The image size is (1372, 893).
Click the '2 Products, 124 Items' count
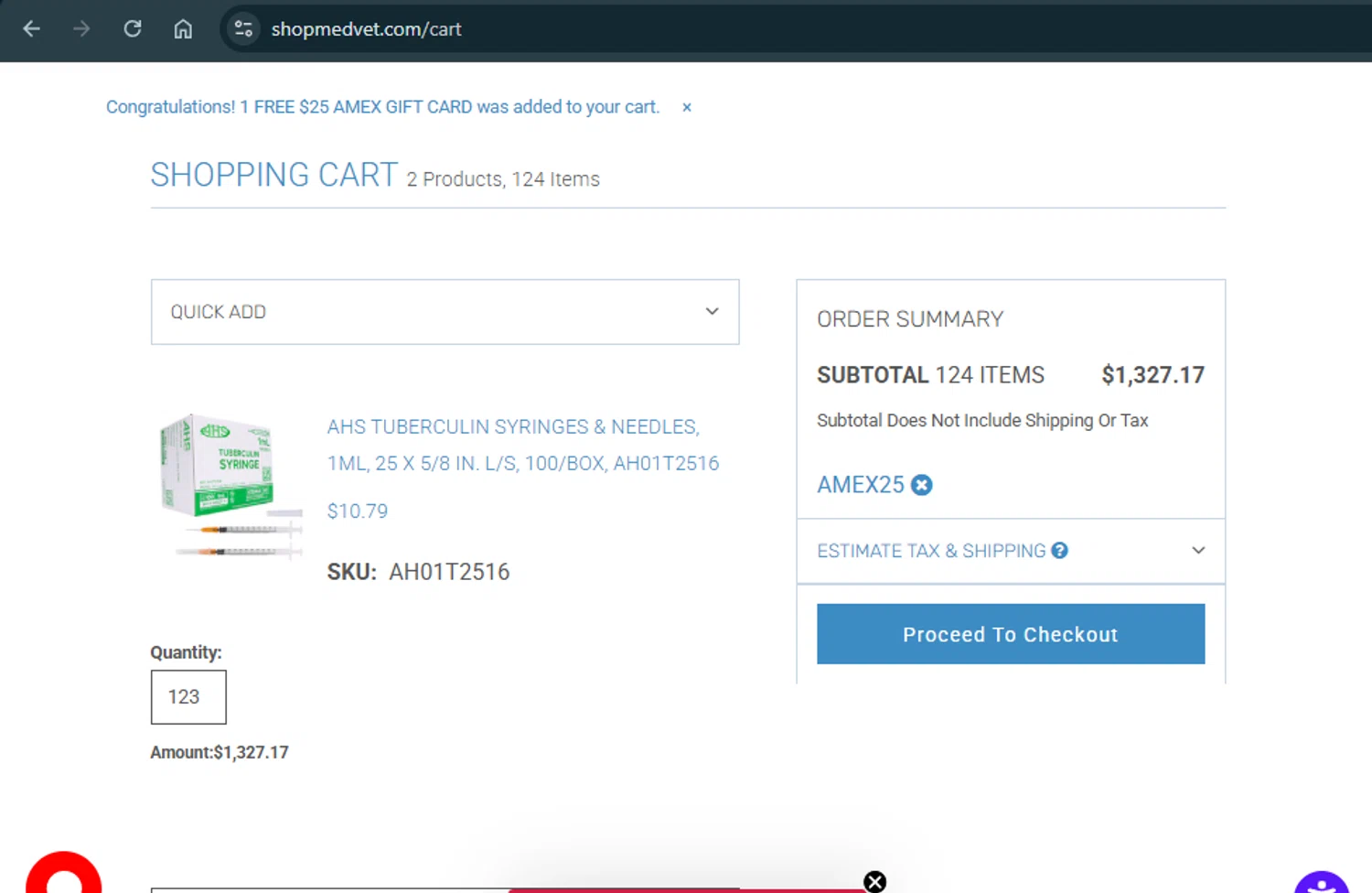(x=503, y=179)
